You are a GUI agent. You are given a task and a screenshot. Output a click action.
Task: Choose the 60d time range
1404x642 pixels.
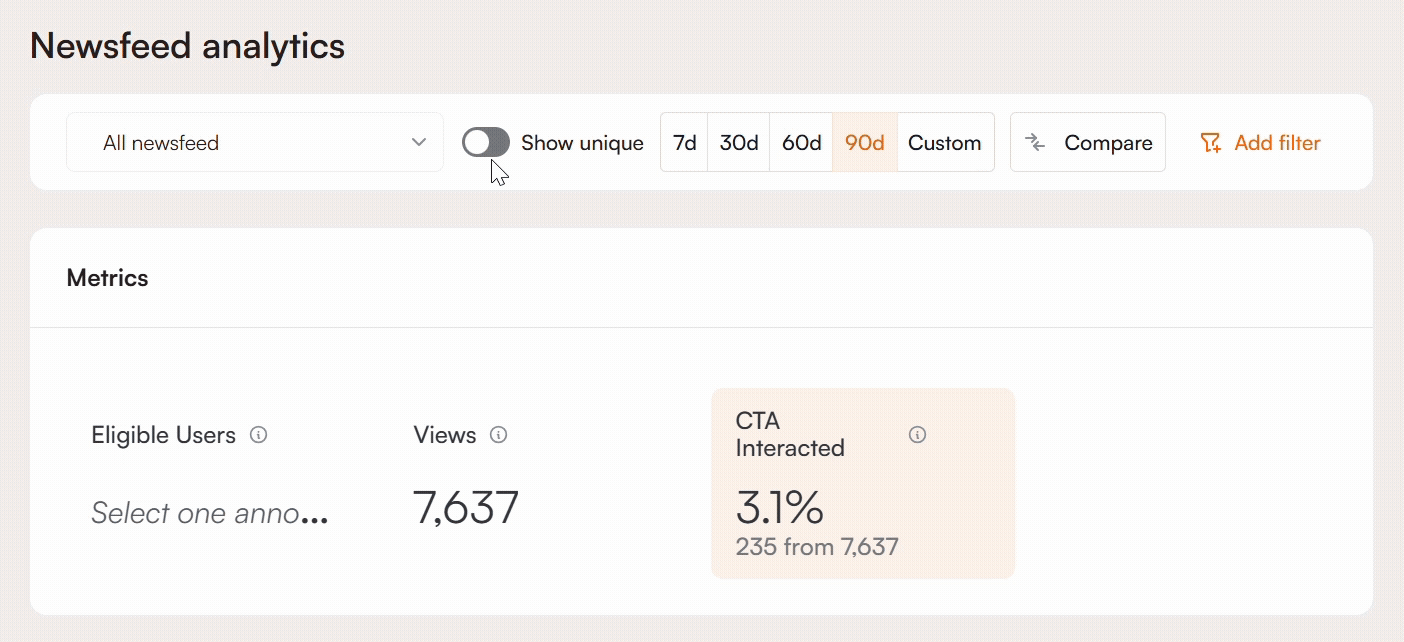coord(801,143)
